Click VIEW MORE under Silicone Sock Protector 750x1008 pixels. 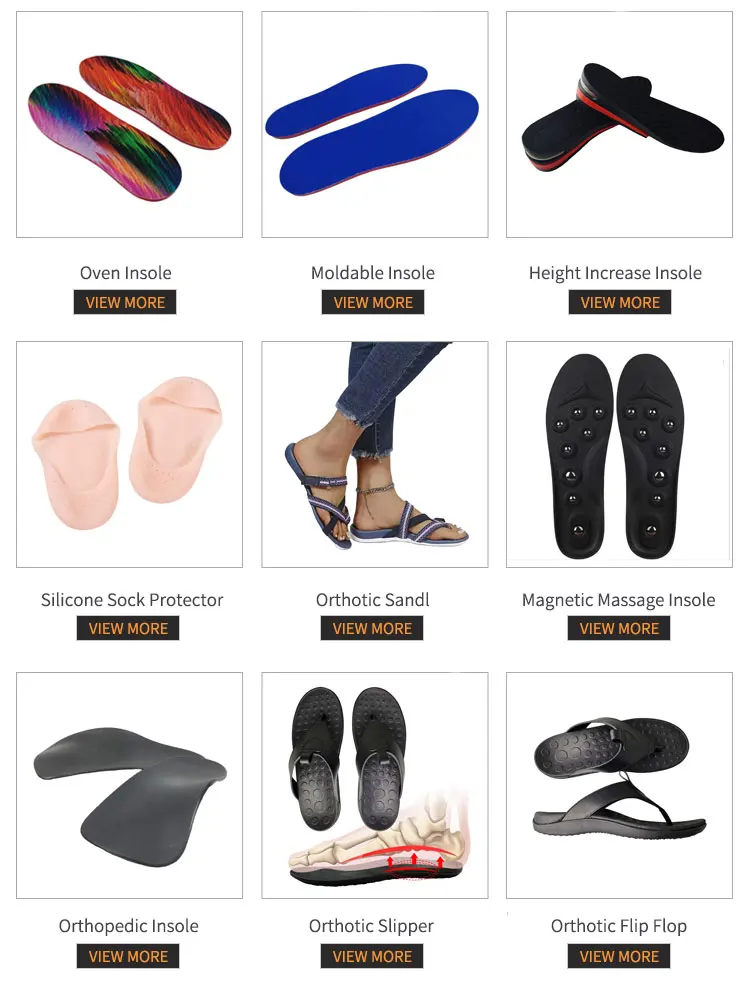[x=128, y=628]
